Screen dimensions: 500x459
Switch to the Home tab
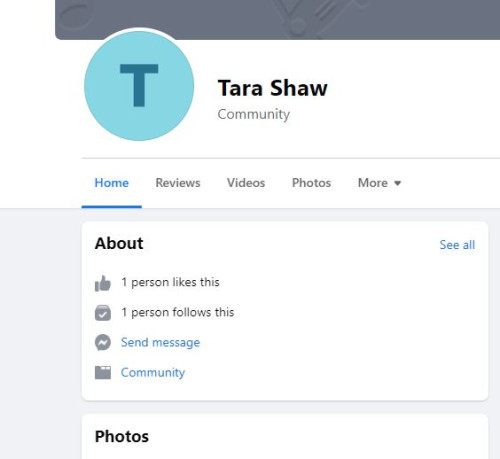(111, 183)
